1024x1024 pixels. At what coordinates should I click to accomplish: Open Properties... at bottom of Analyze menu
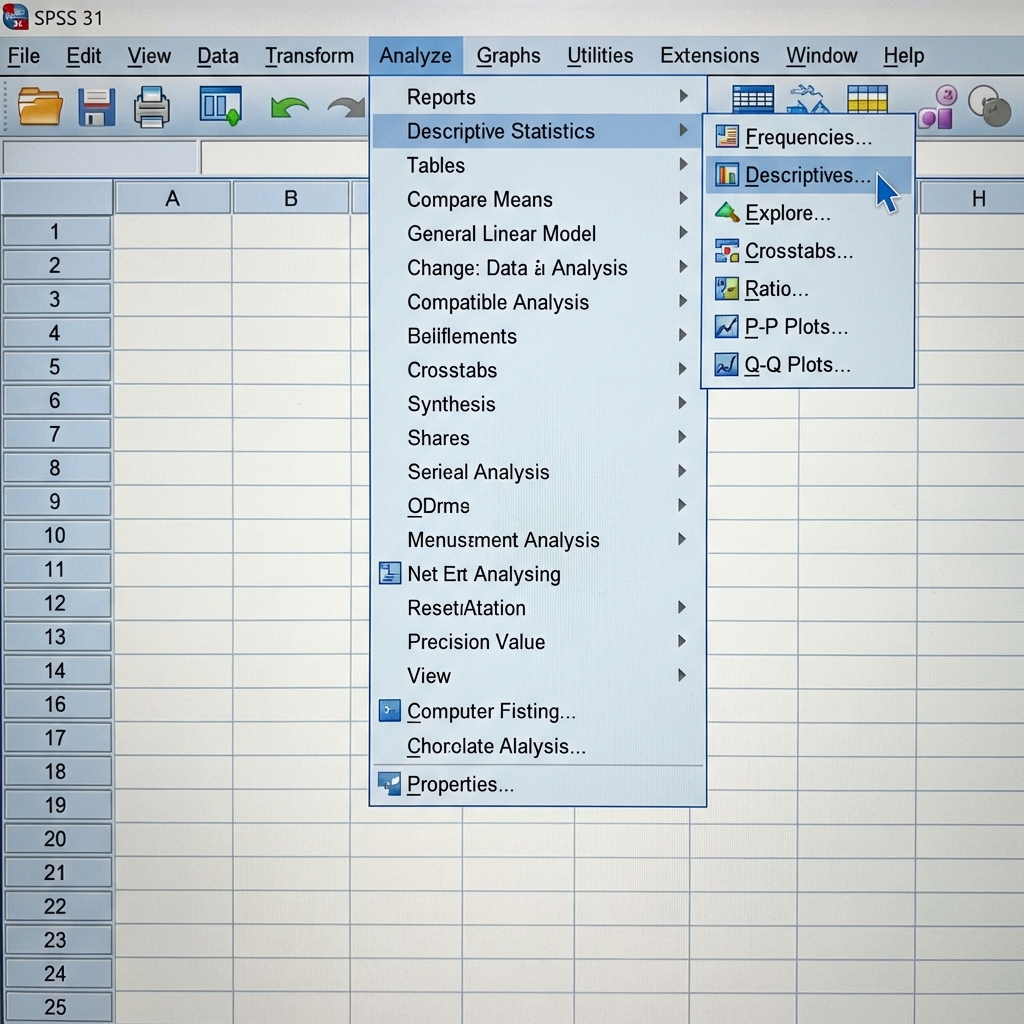pyautogui.click(x=460, y=785)
